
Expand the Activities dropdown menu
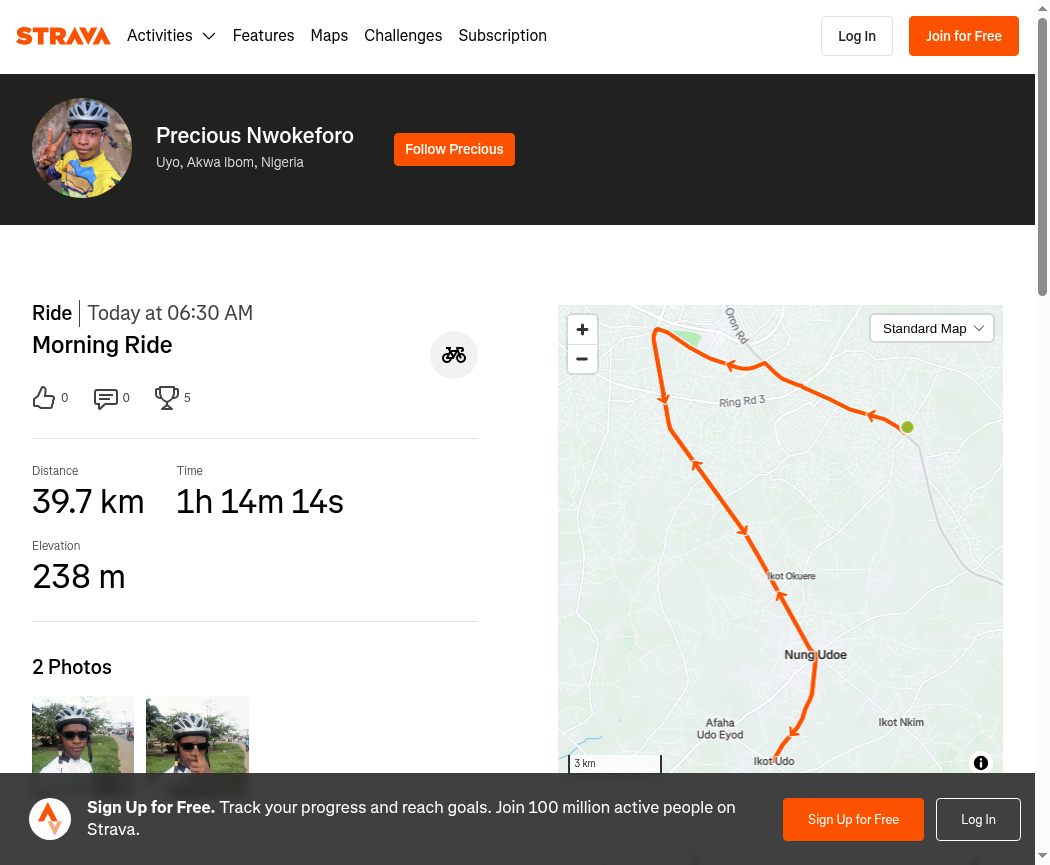click(x=171, y=35)
